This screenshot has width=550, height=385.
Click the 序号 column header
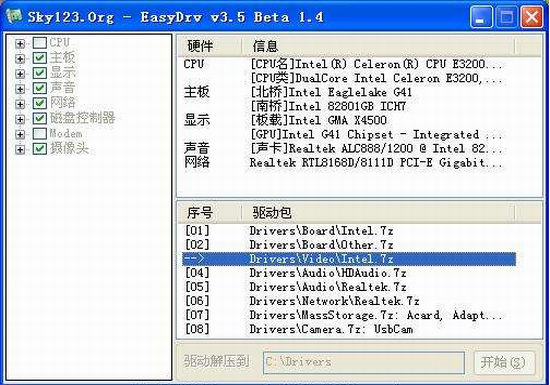[x=210, y=212]
